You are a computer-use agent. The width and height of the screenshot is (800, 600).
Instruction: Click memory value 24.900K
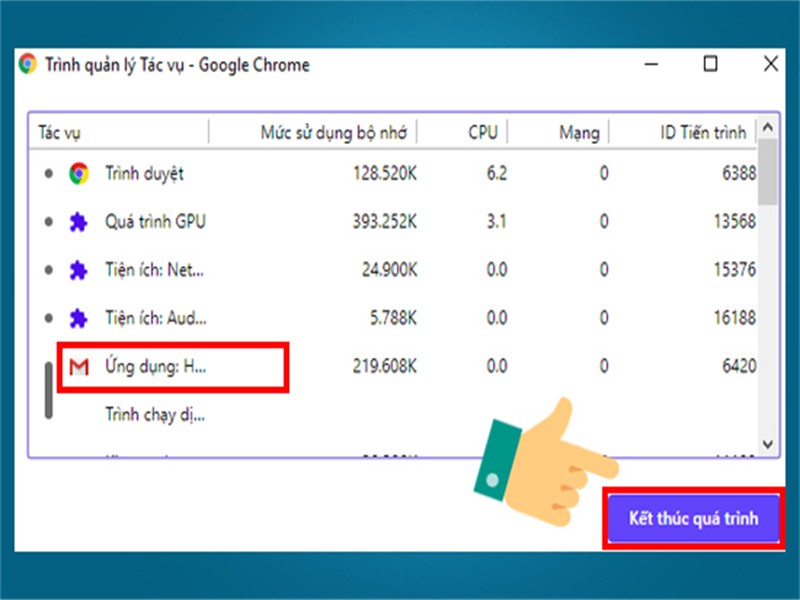coord(389,270)
